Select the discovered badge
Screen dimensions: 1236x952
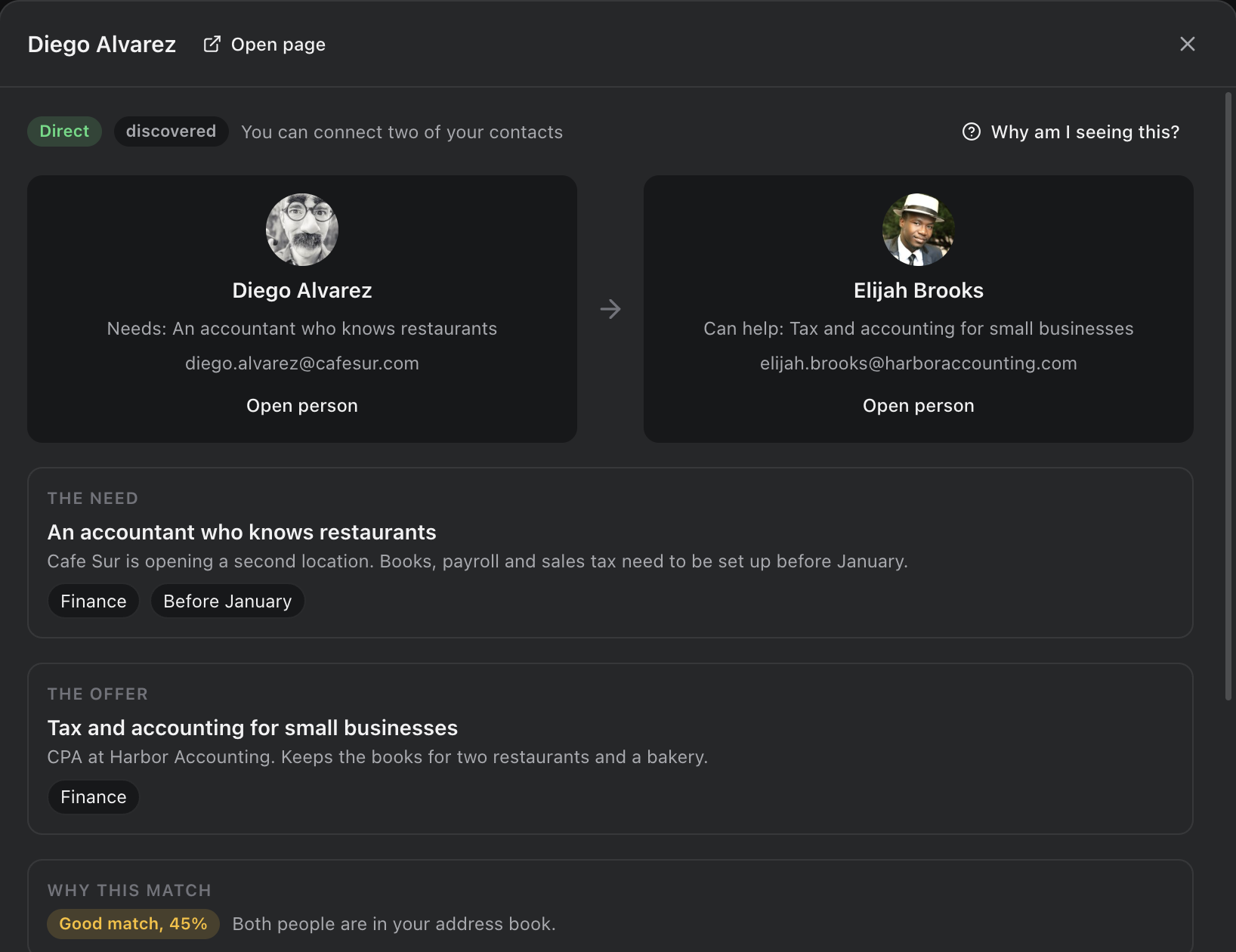(x=171, y=131)
